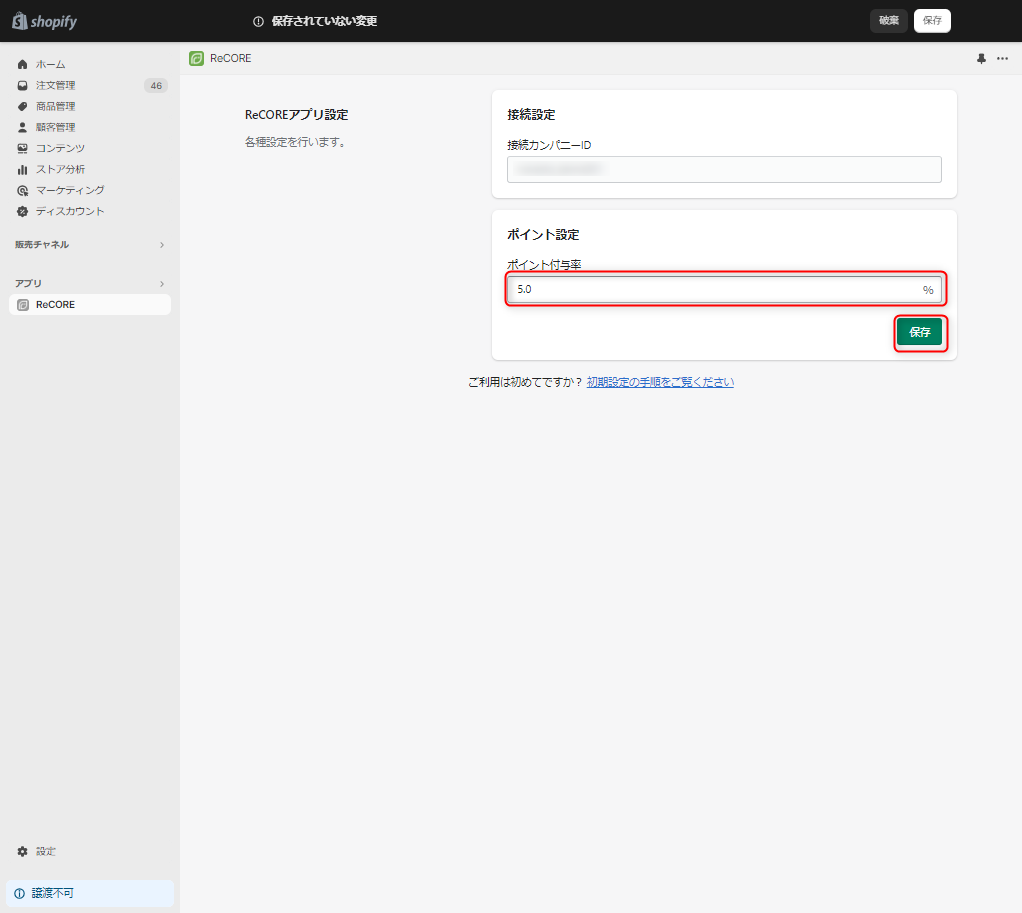Open マーケティング menu item

coord(70,190)
